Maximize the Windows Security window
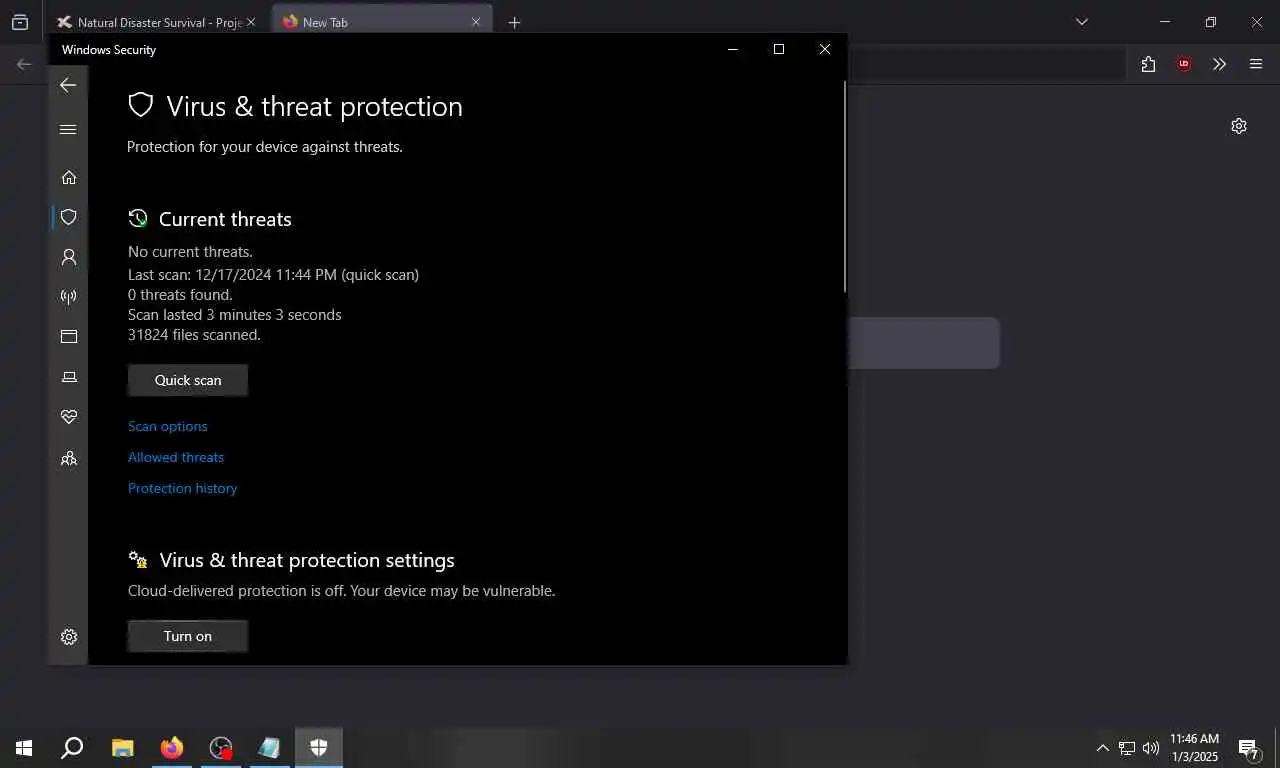Viewport: 1280px width, 768px height. tap(779, 49)
